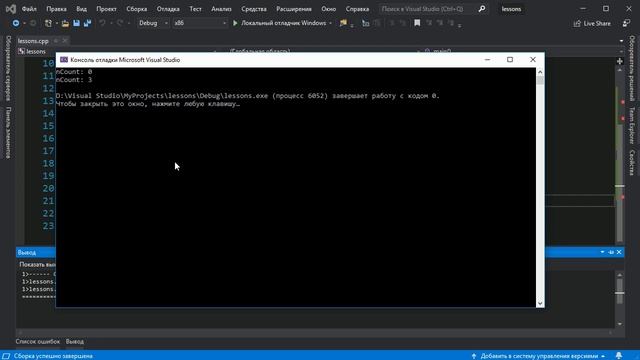Open the Вывод panel window options dropdown

602,252
